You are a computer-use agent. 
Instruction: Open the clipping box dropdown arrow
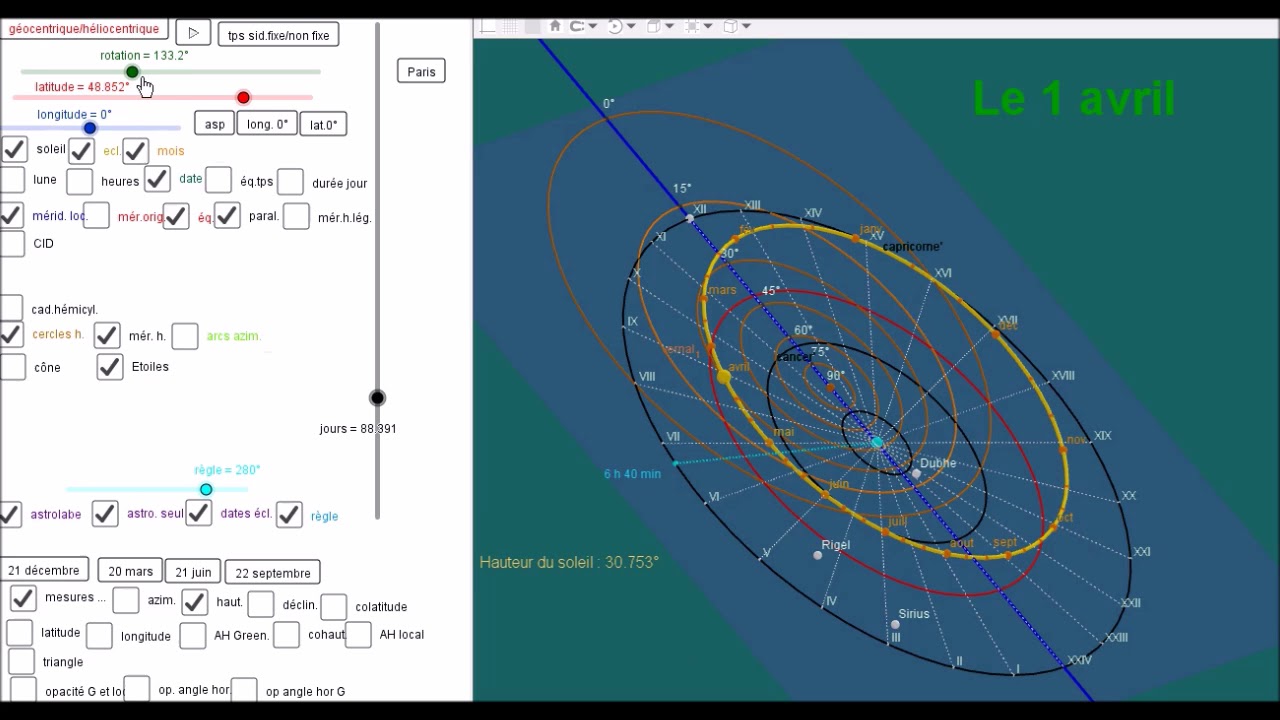(708, 26)
